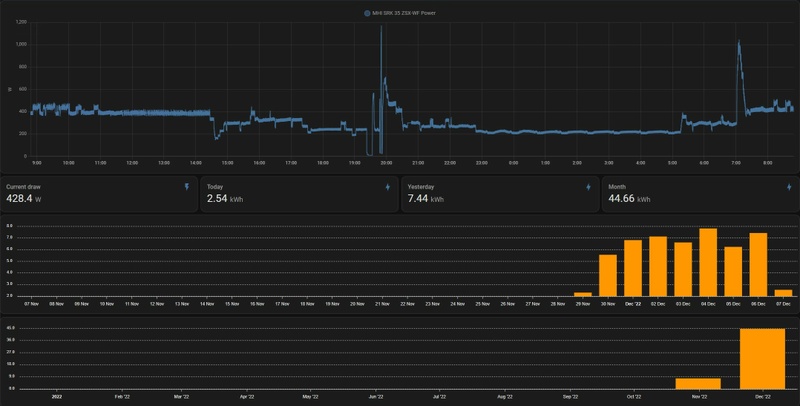Image resolution: width=800 pixels, height=406 pixels.
Task: Click the lightning icon on the Today card
Action: coord(388,187)
